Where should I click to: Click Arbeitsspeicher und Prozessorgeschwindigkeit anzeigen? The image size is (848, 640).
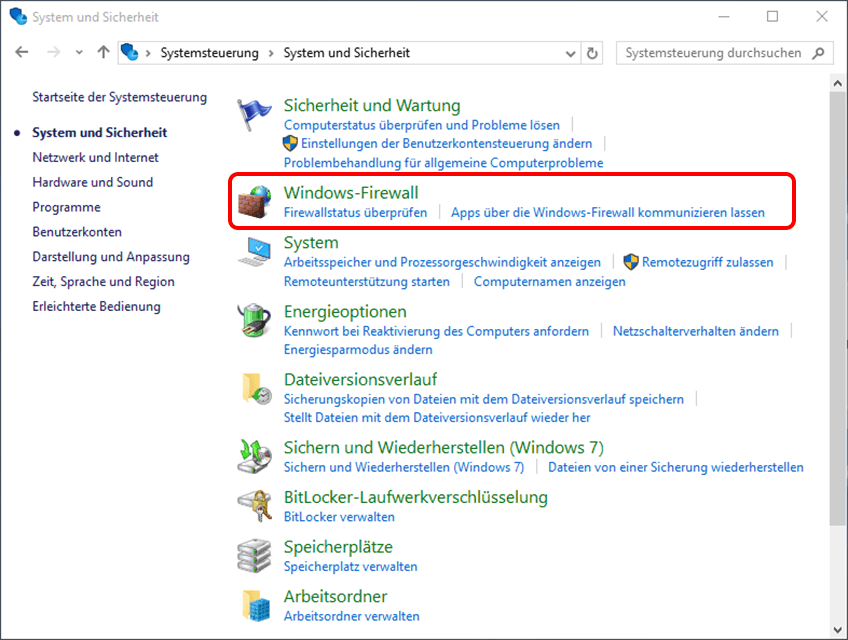[442, 262]
